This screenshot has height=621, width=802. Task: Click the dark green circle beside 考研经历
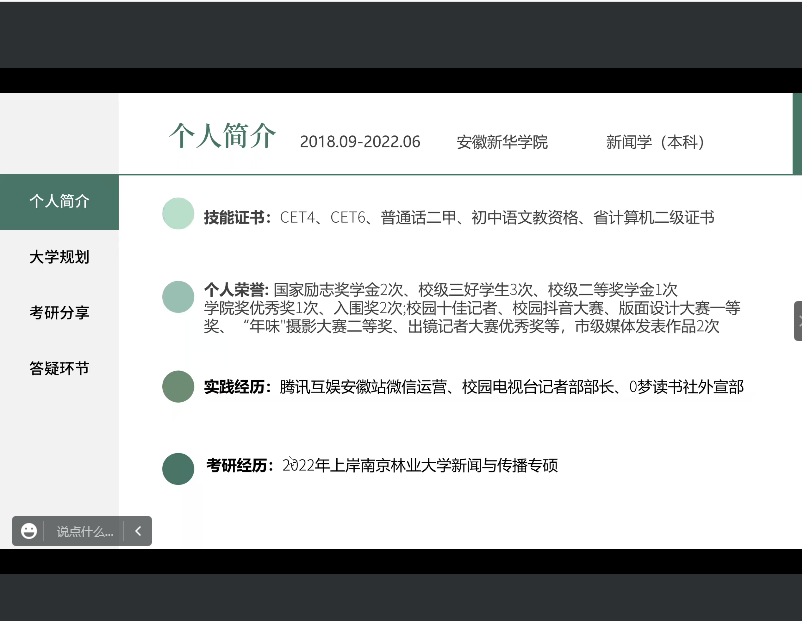178,468
